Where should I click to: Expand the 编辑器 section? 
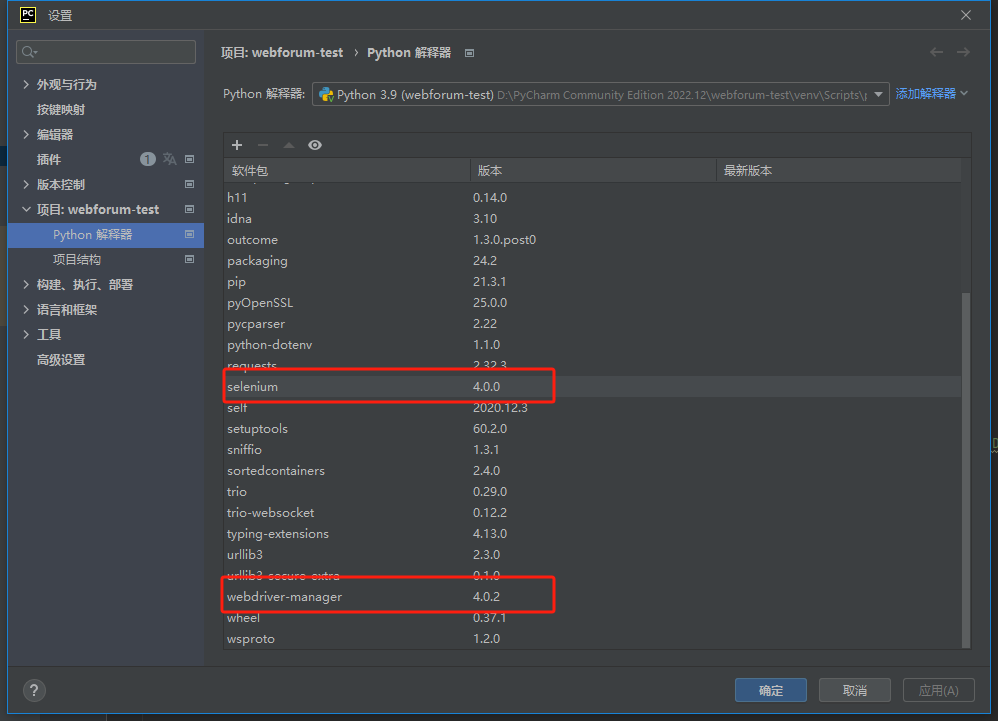[x=26, y=134]
